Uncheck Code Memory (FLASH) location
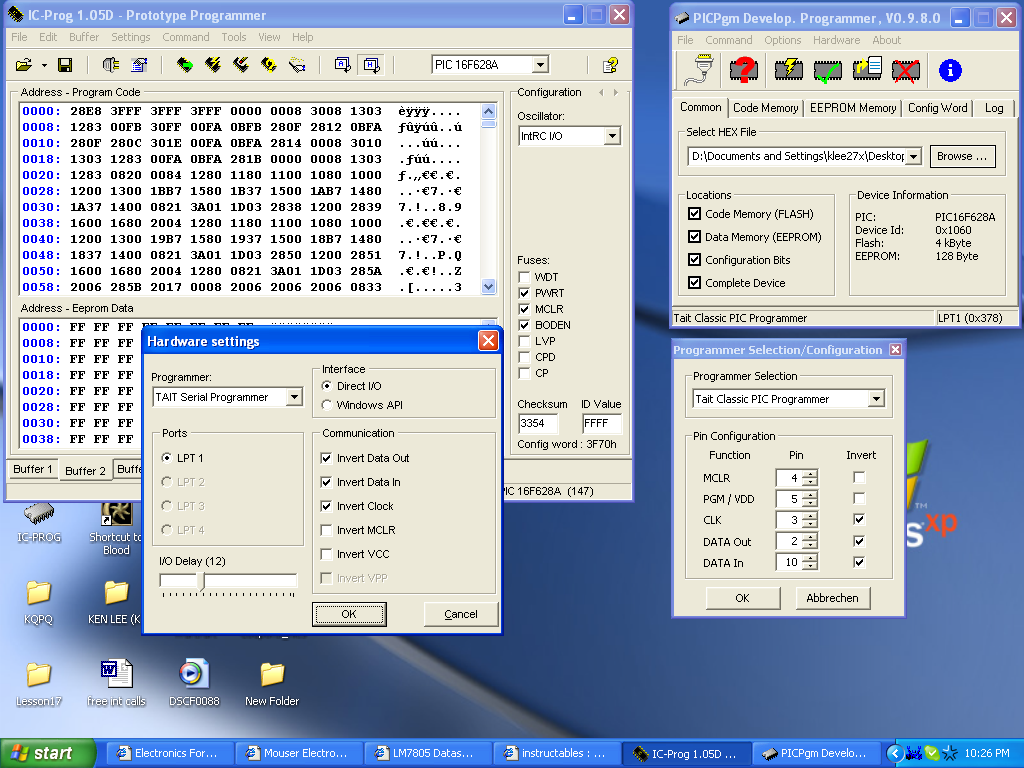The width and height of the screenshot is (1024, 768). pos(694,214)
